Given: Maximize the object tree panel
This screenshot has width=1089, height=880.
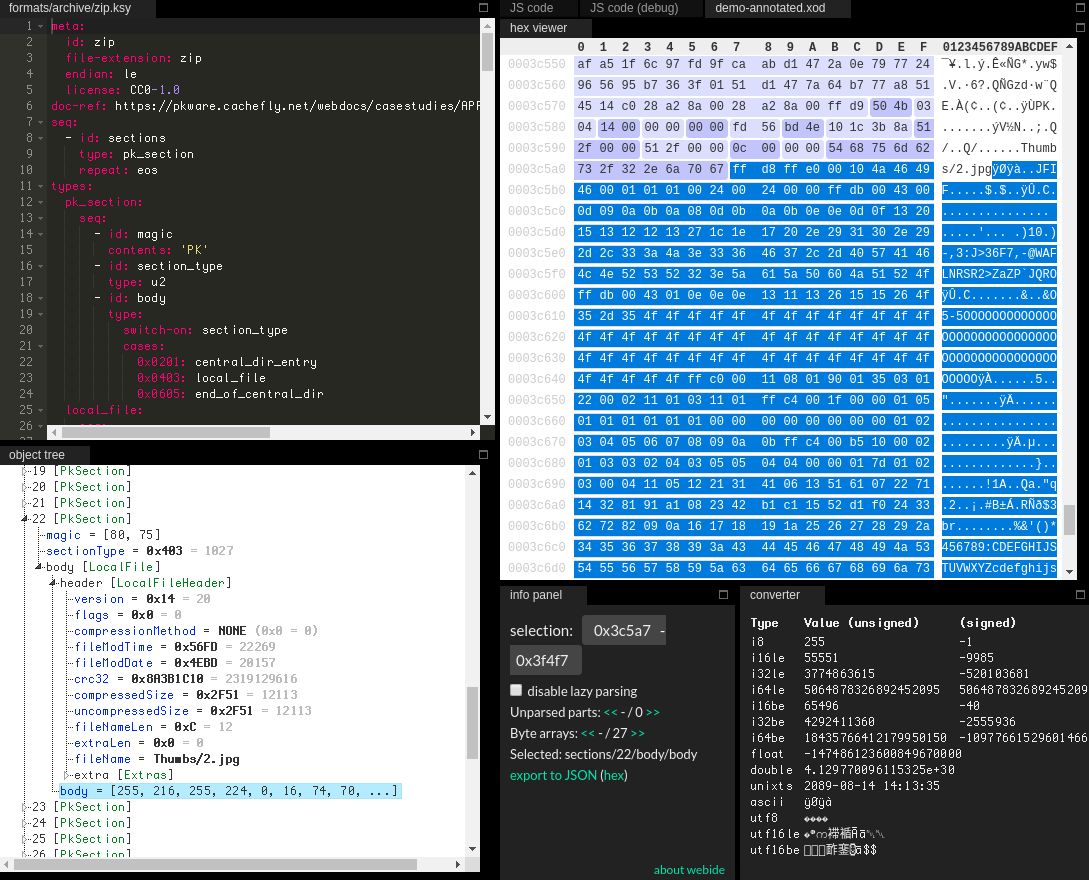Looking at the screenshot, I should click(483, 455).
